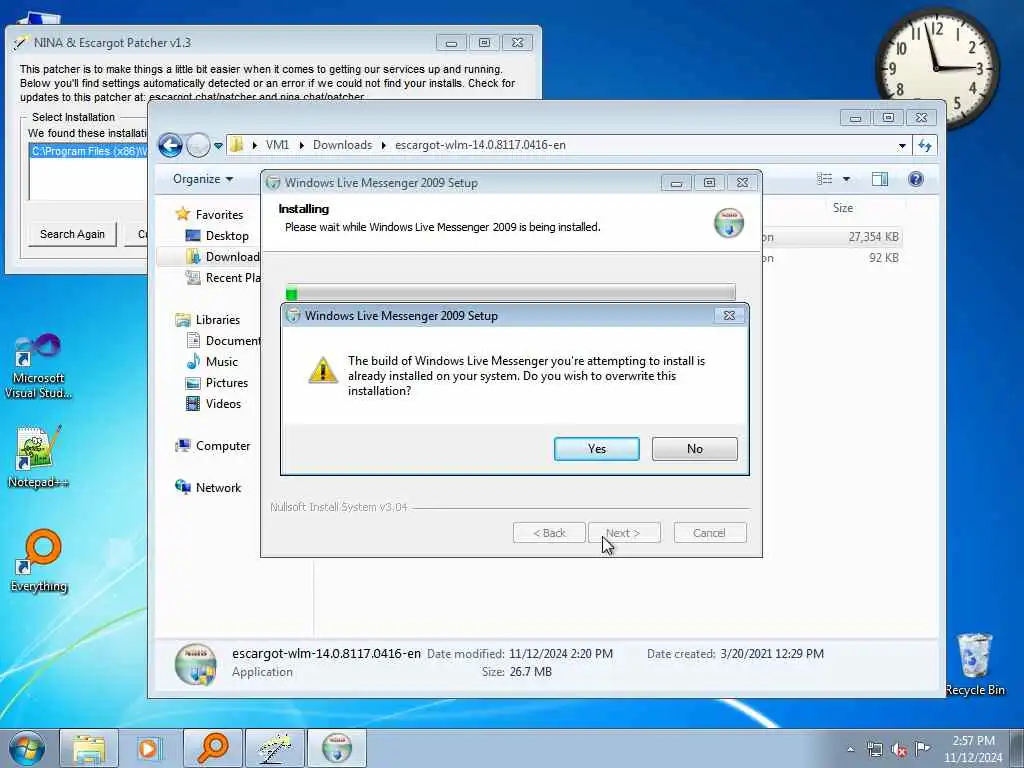Click the Explorer forward arrow button

(198, 145)
